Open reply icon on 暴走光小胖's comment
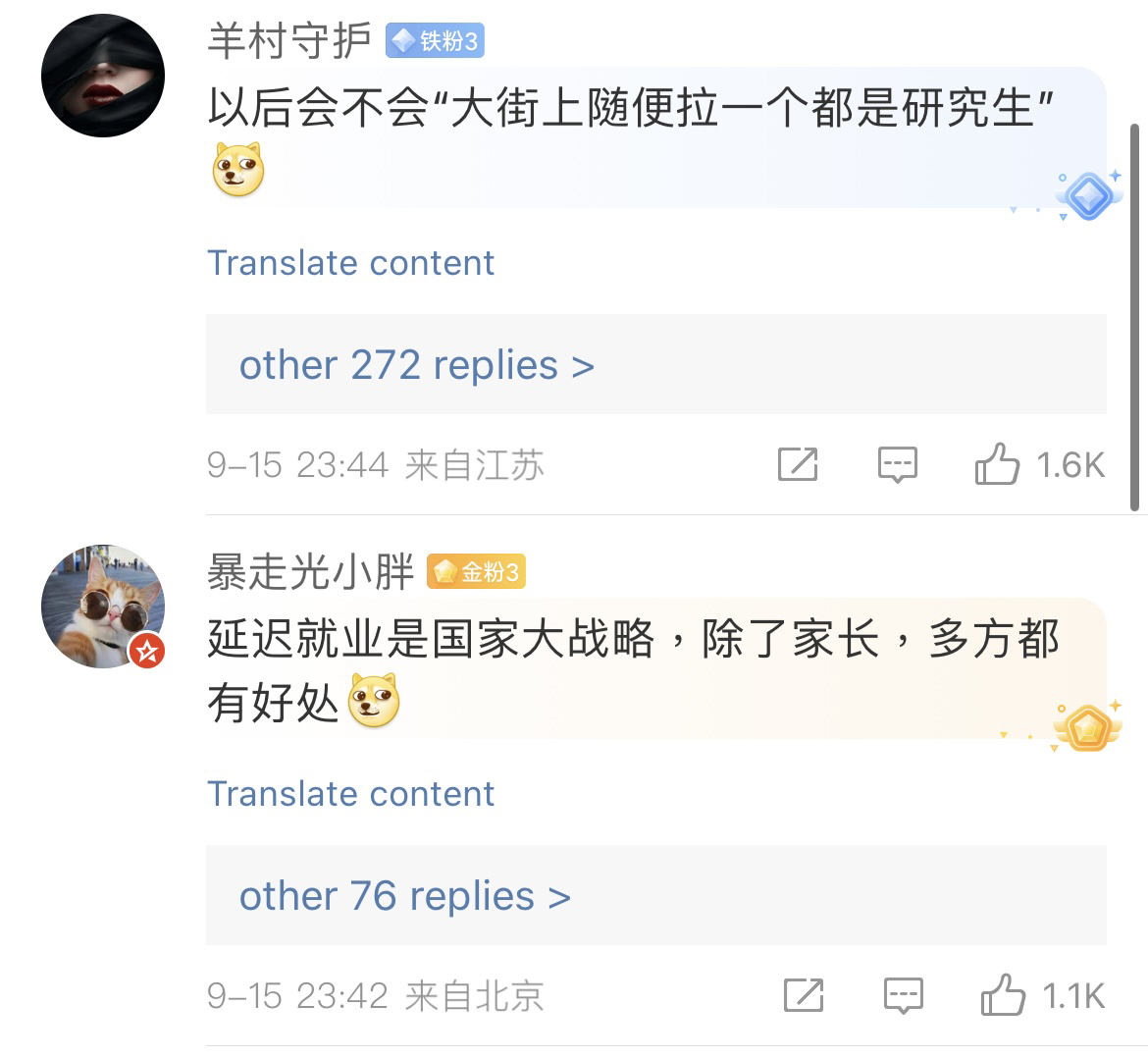1148x1057 pixels. tap(903, 995)
